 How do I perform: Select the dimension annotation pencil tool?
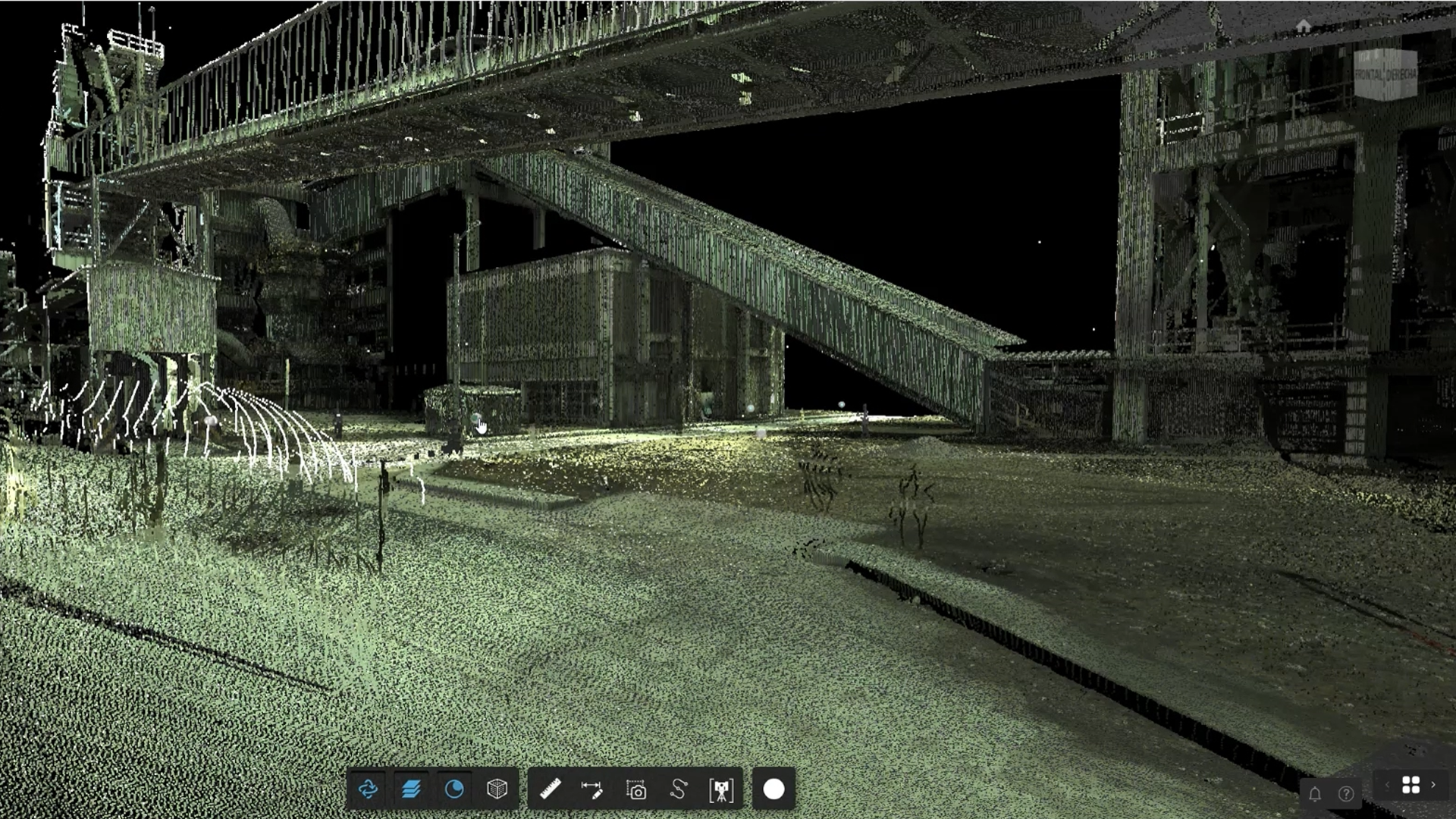click(x=592, y=789)
